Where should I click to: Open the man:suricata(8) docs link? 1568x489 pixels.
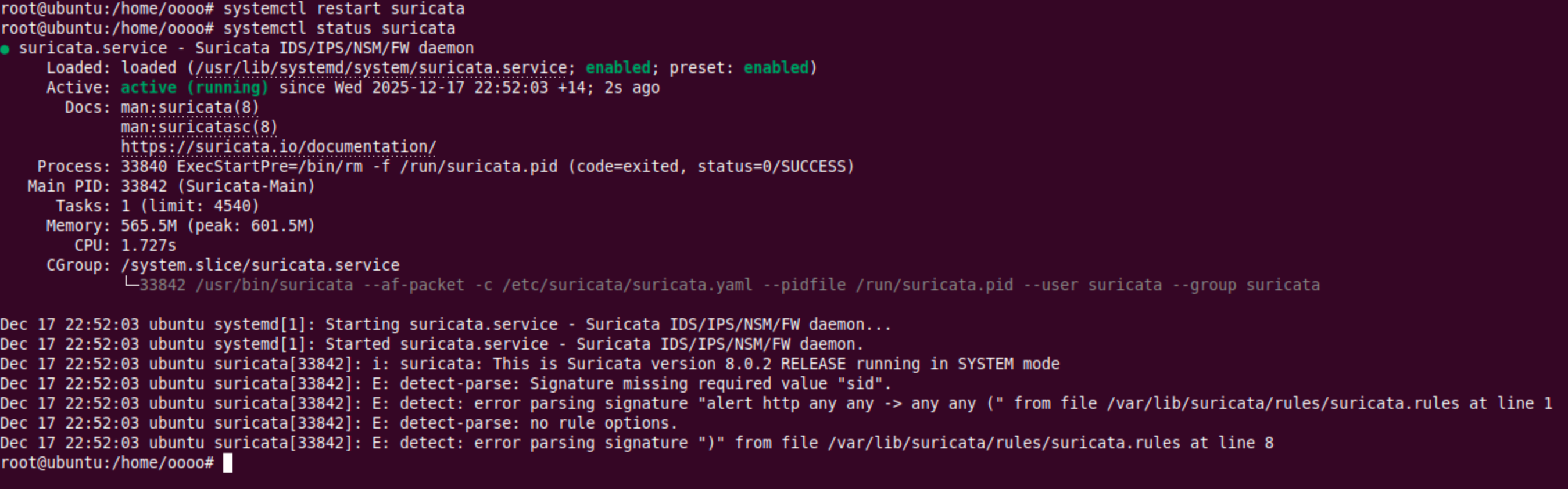(x=189, y=107)
